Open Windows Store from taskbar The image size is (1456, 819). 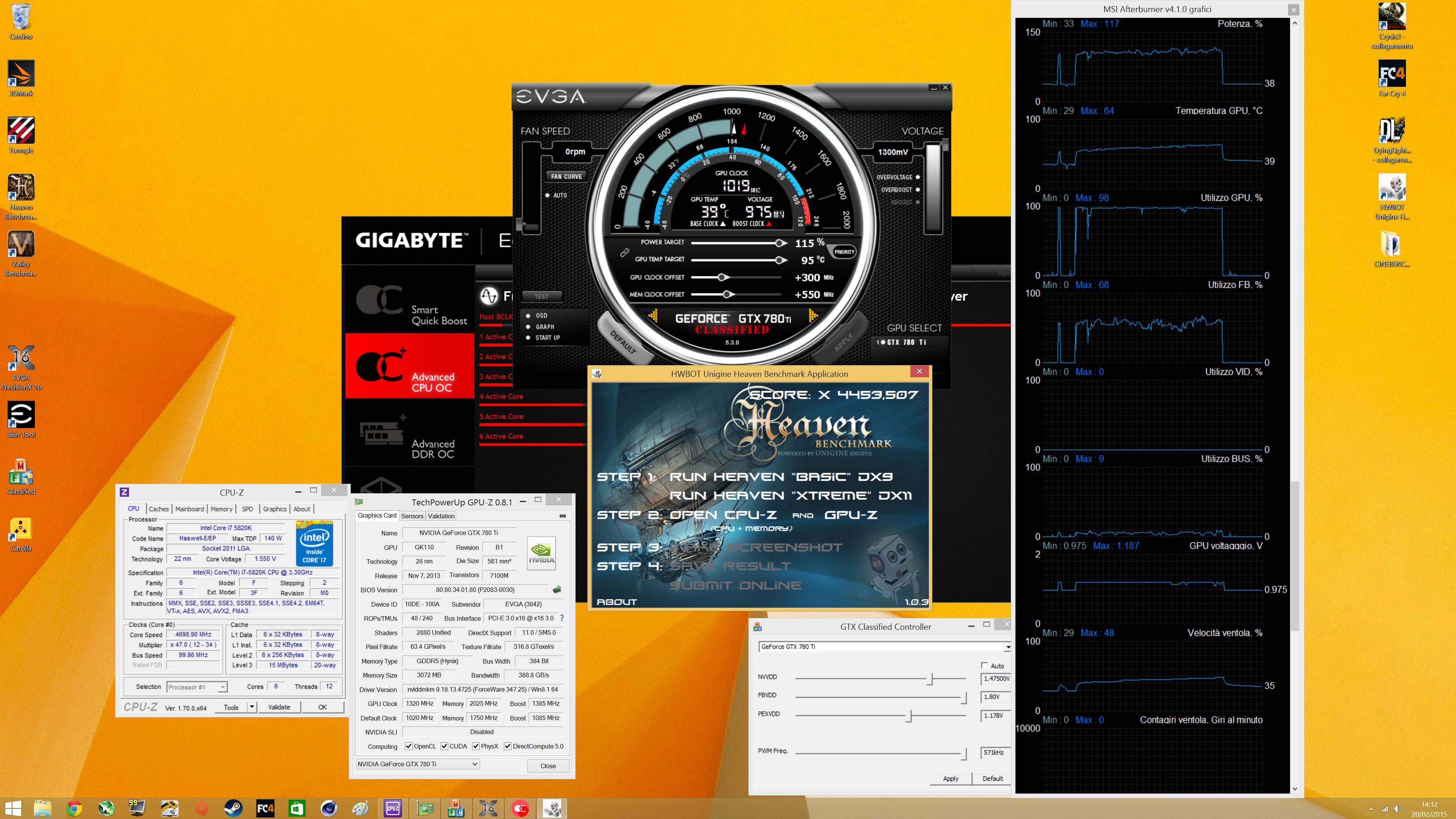tap(297, 808)
